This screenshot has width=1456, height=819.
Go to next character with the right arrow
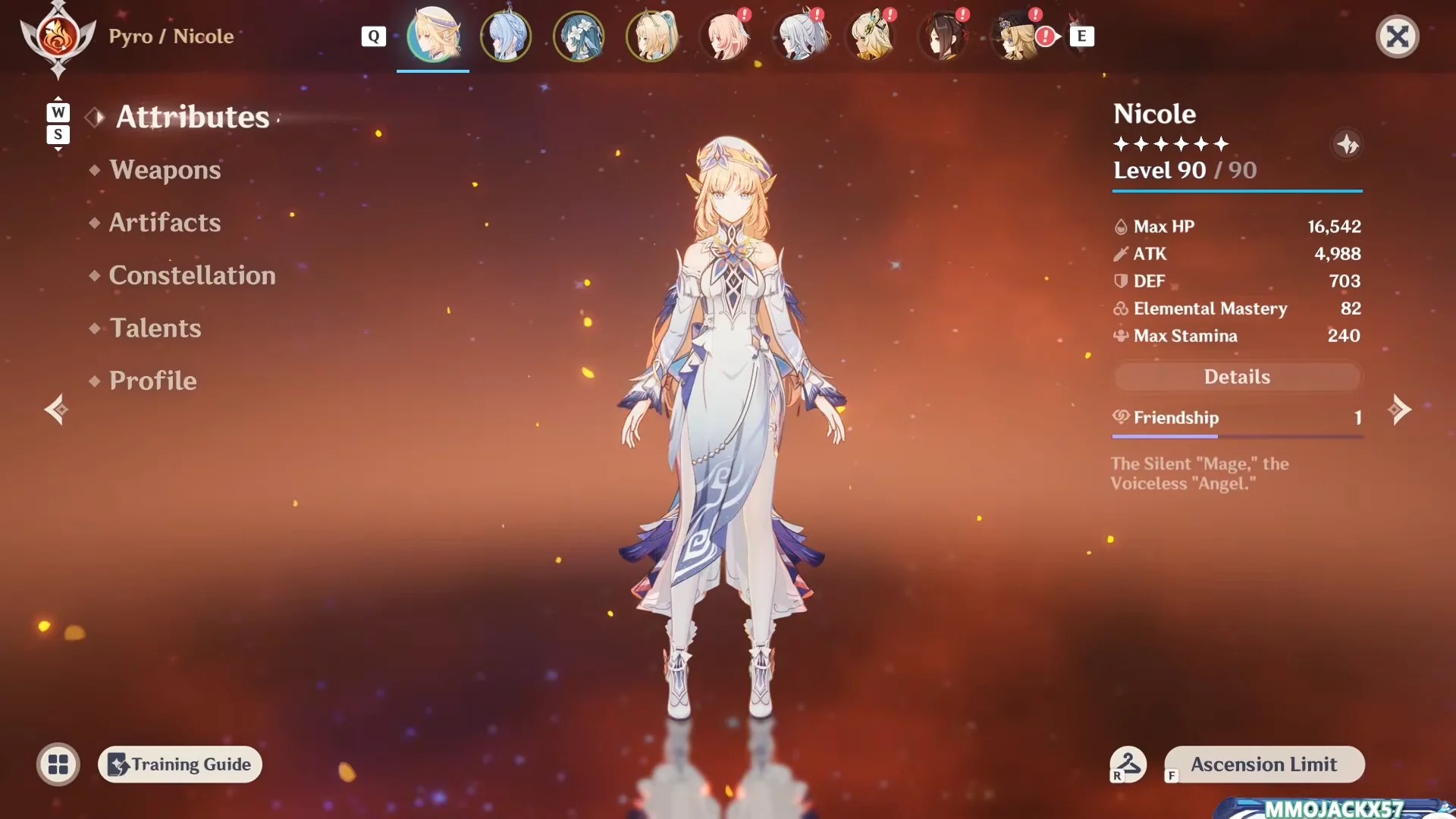point(1399,409)
